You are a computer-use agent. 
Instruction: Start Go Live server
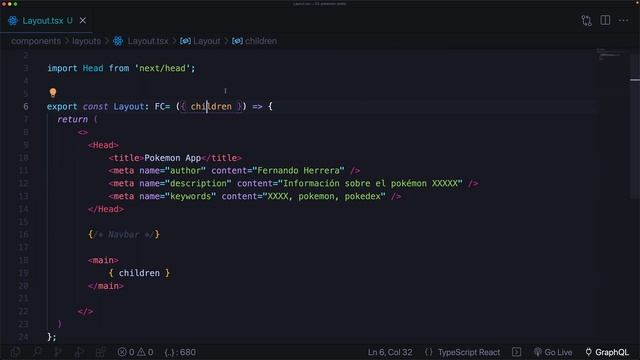coord(553,352)
